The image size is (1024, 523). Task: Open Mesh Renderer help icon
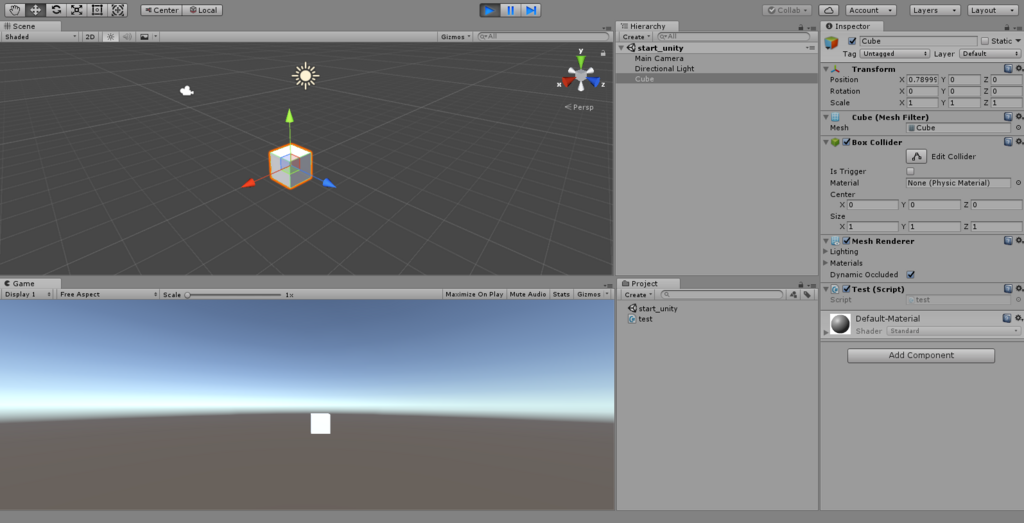click(1008, 241)
